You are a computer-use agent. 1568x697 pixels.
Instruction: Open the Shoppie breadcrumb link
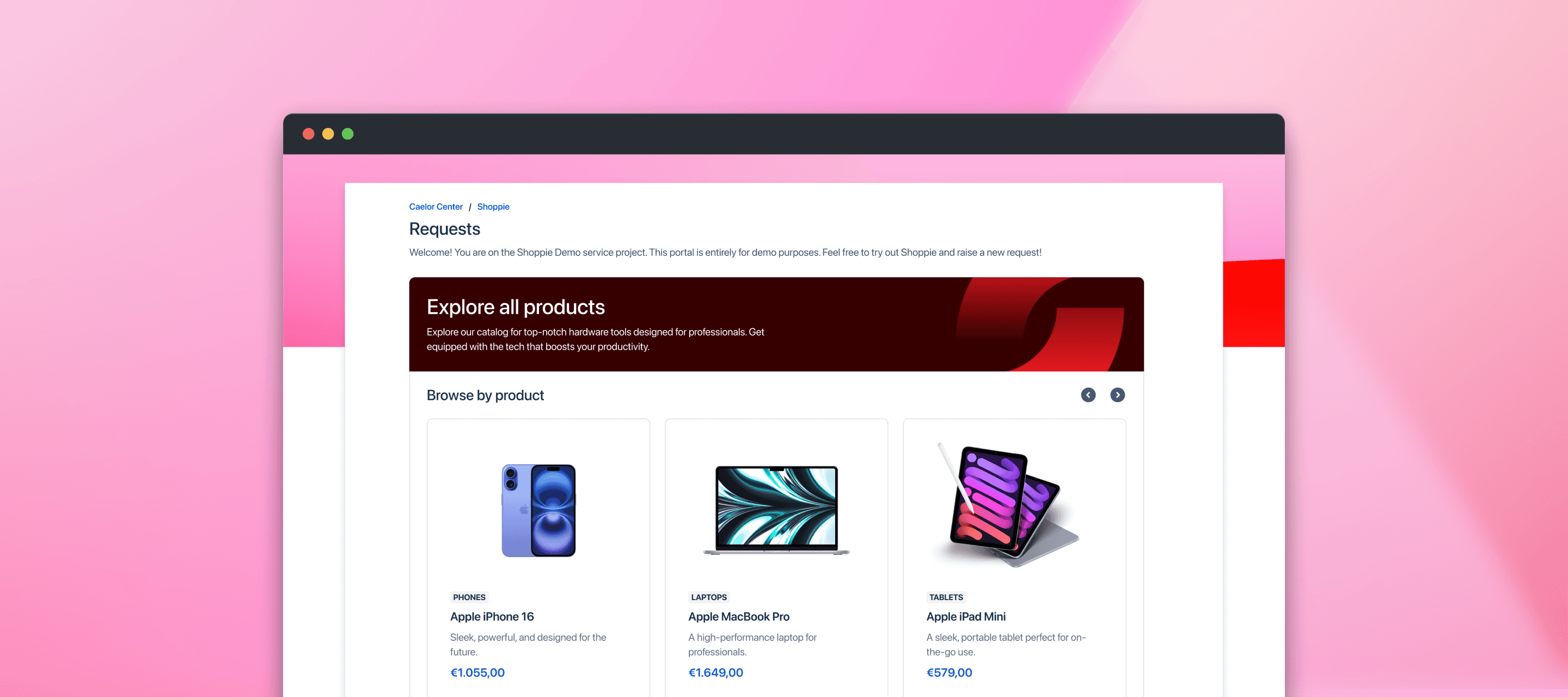[x=493, y=207]
